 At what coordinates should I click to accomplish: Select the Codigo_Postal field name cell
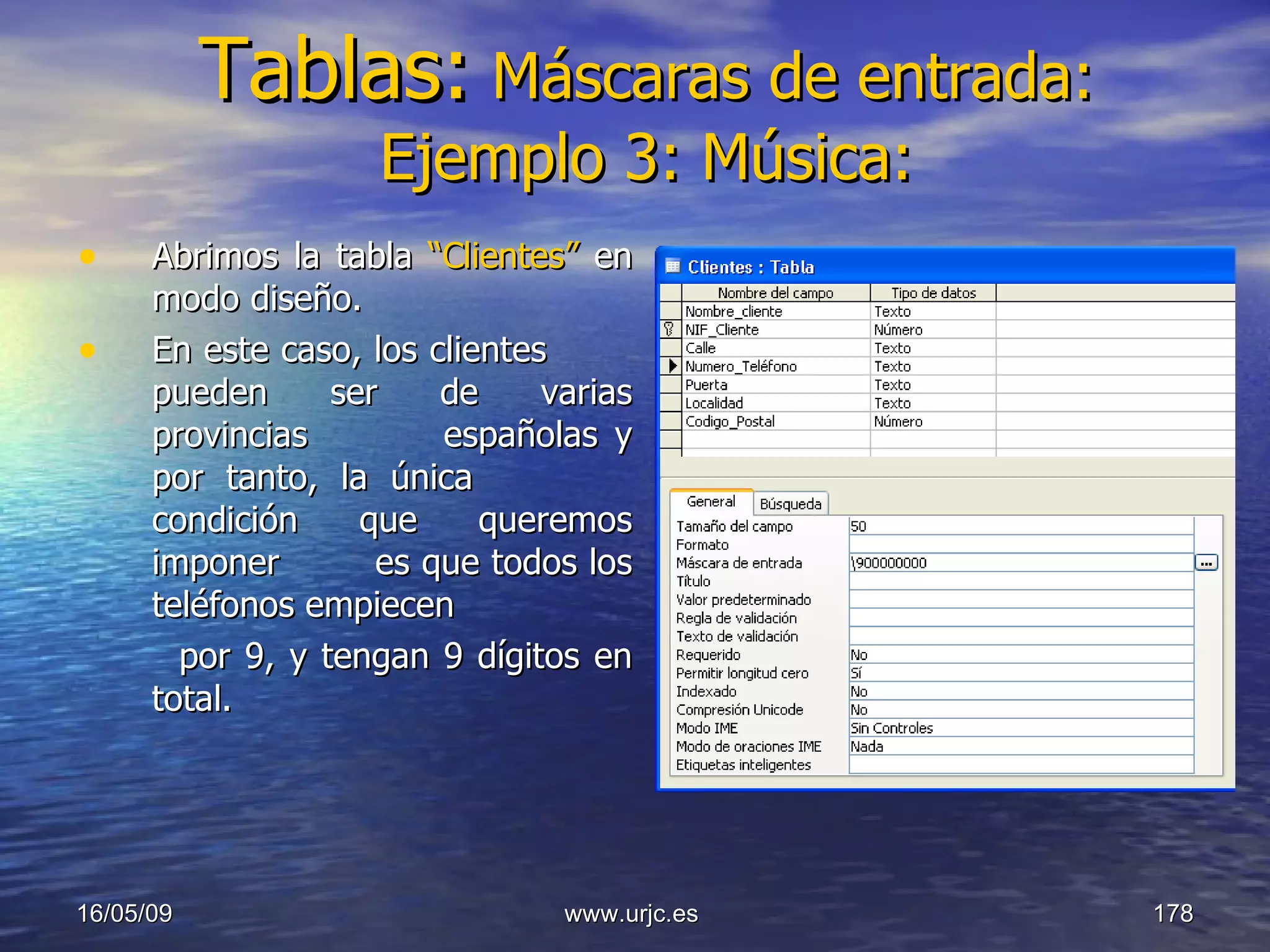pos(776,421)
